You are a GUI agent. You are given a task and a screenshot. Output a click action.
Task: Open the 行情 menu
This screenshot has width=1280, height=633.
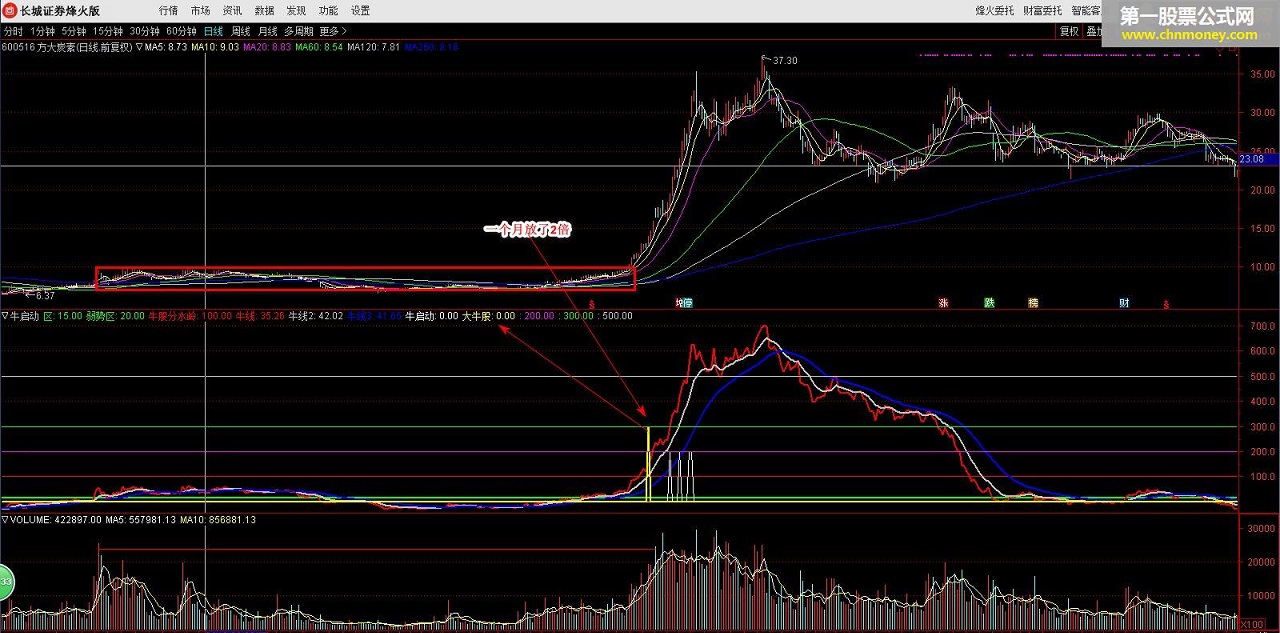click(168, 11)
